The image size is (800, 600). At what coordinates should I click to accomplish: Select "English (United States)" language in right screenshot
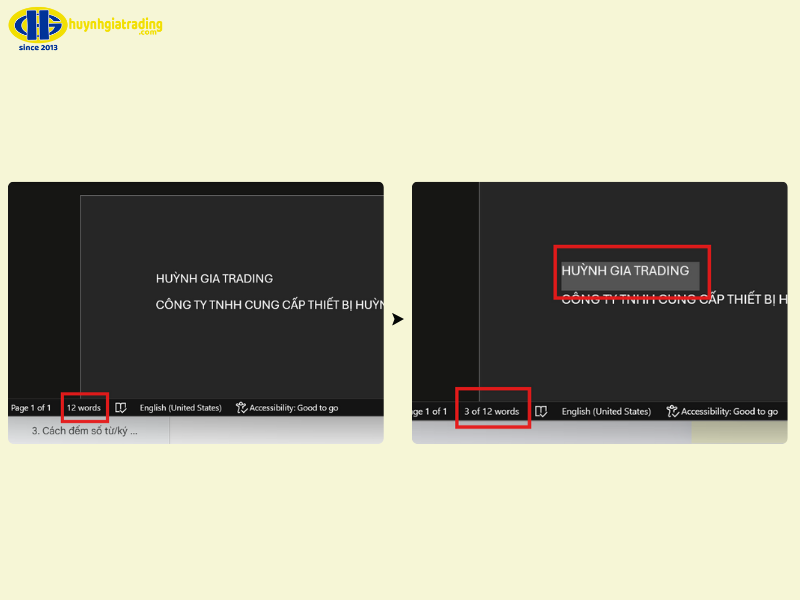[606, 411]
